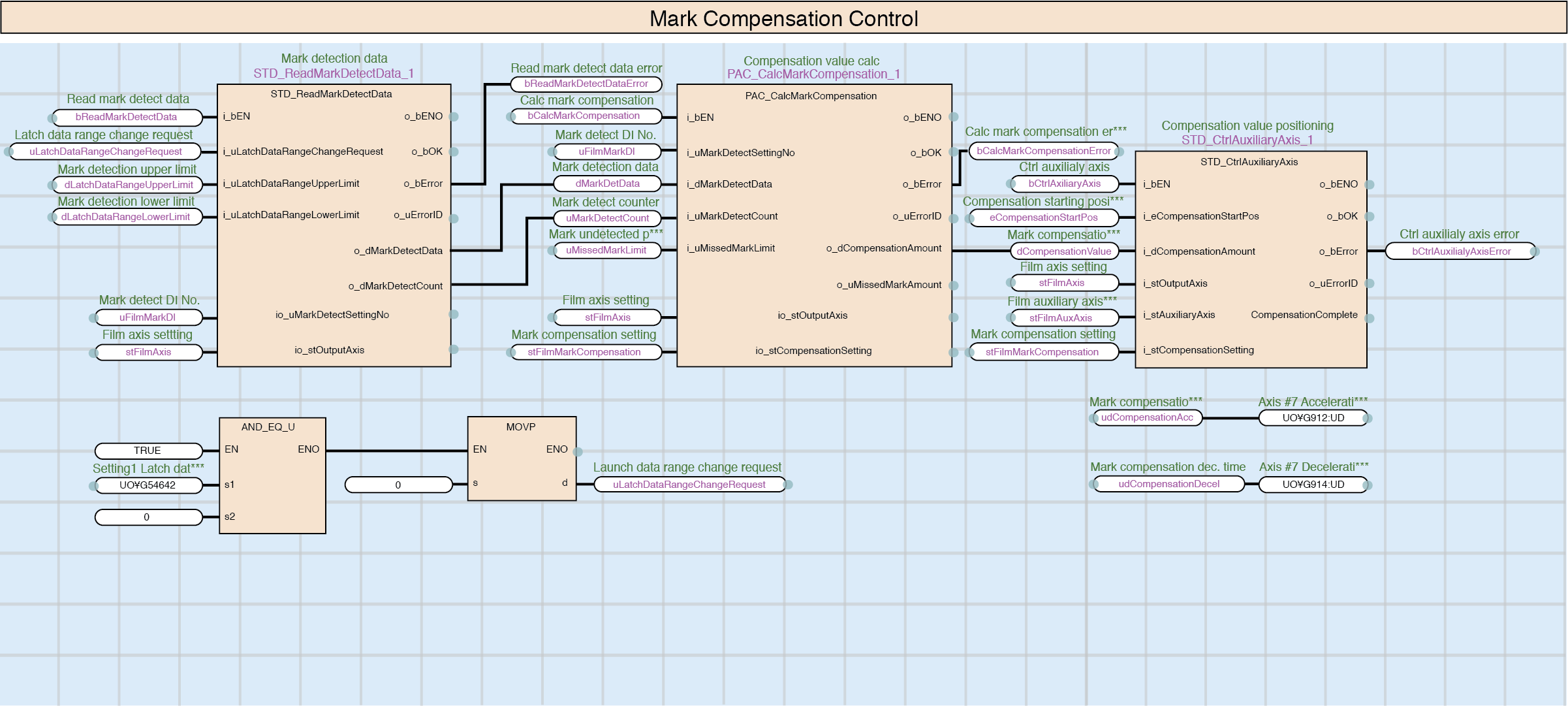Click the i_stAuxiliaryAxis input pin label
The width and height of the screenshot is (1568, 706).
1179,315
